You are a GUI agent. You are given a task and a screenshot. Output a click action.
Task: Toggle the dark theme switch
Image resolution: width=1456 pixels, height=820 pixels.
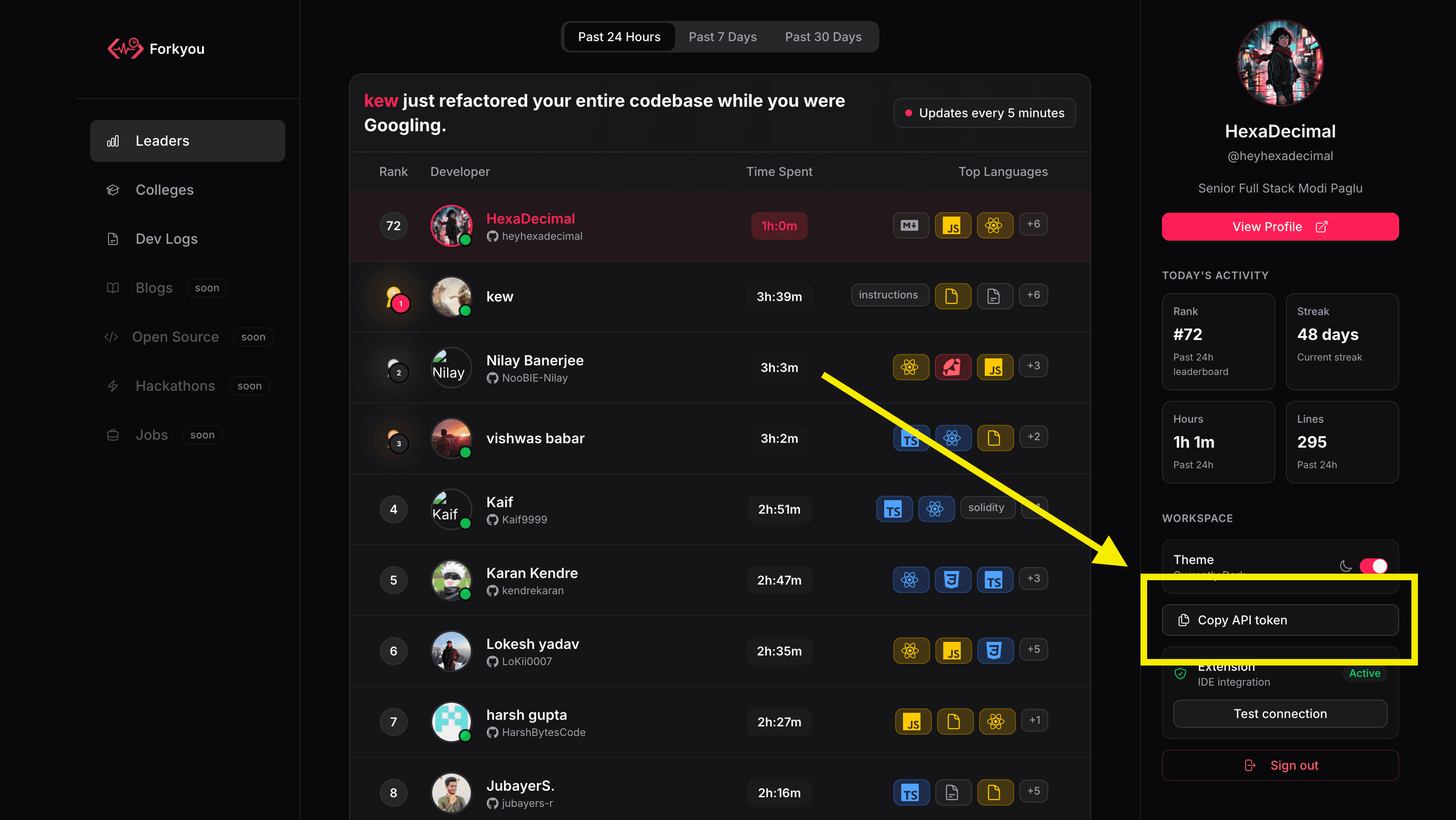click(x=1374, y=566)
